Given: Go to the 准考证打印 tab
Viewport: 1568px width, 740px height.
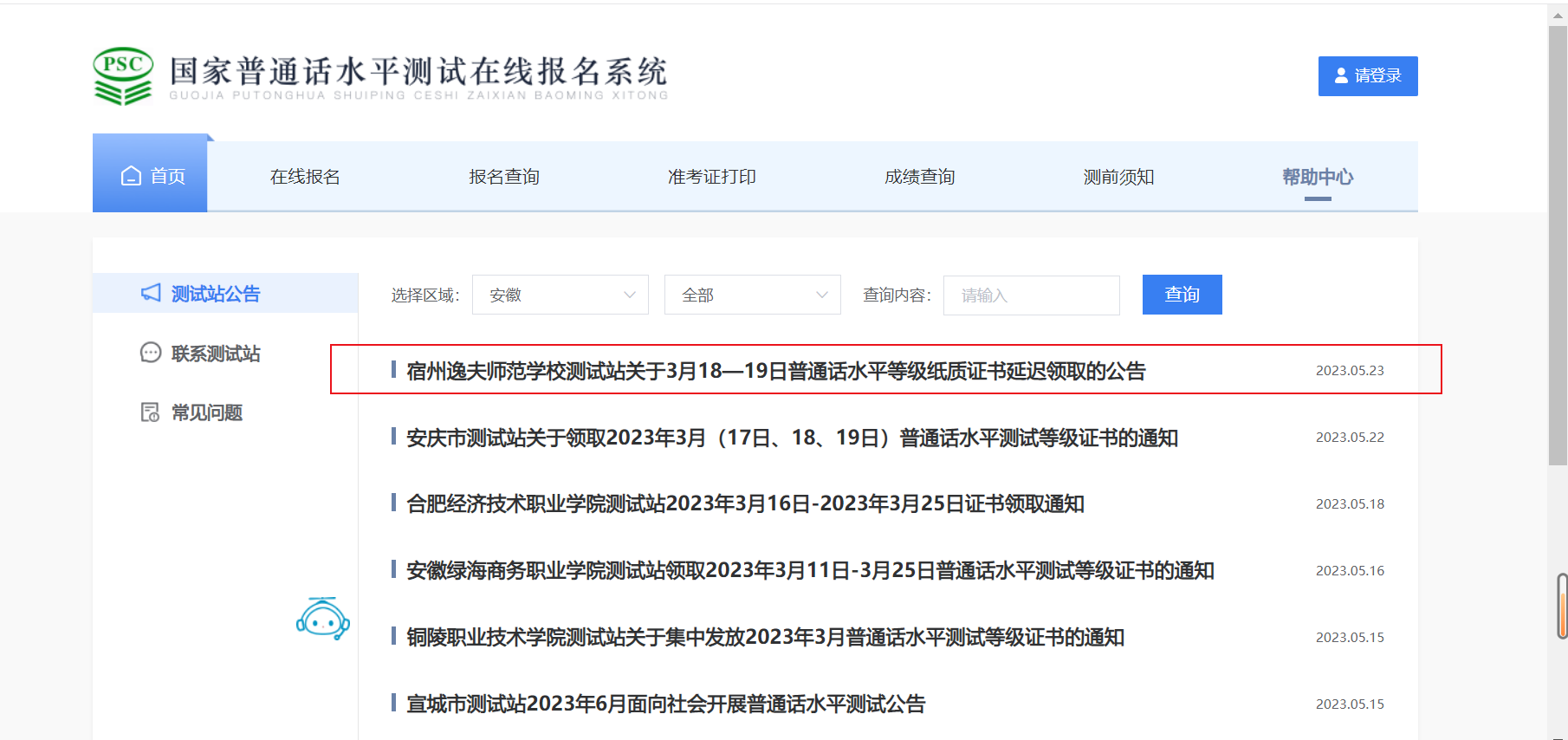Looking at the screenshot, I should pyautogui.click(x=711, y=177).
